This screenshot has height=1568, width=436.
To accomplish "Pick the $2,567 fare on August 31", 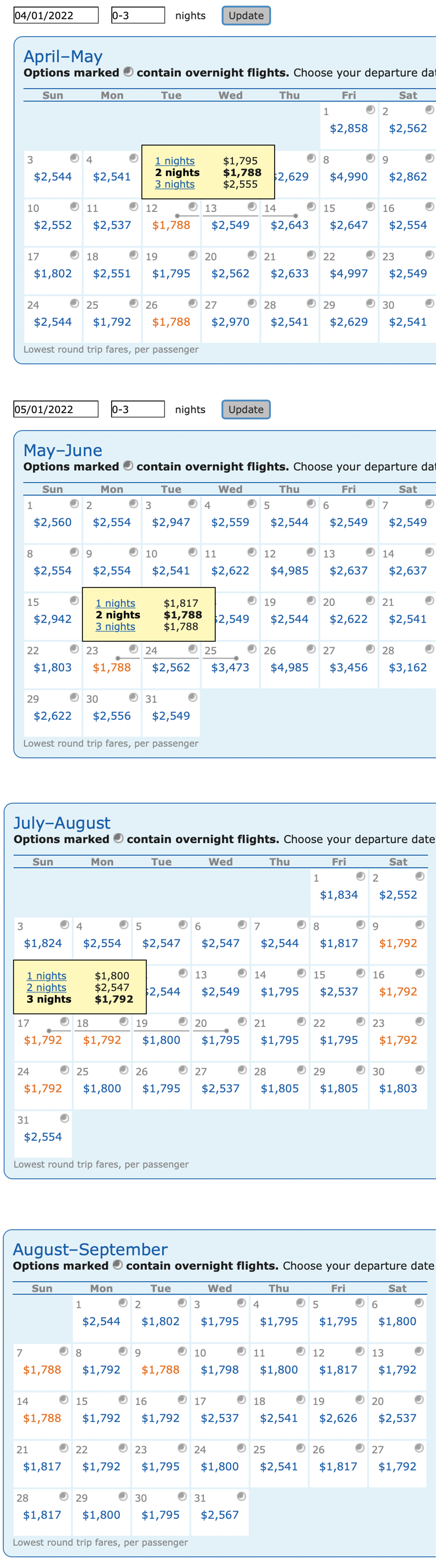I will tap(220, 1514).
